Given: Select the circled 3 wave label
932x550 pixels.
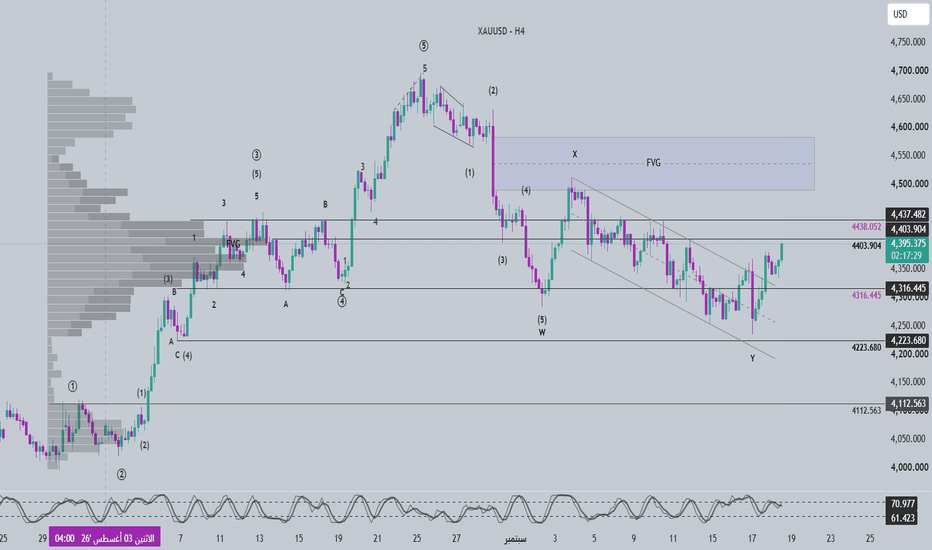Looking at the screenshot, I should pyautogui.click(x=256, y=155).
